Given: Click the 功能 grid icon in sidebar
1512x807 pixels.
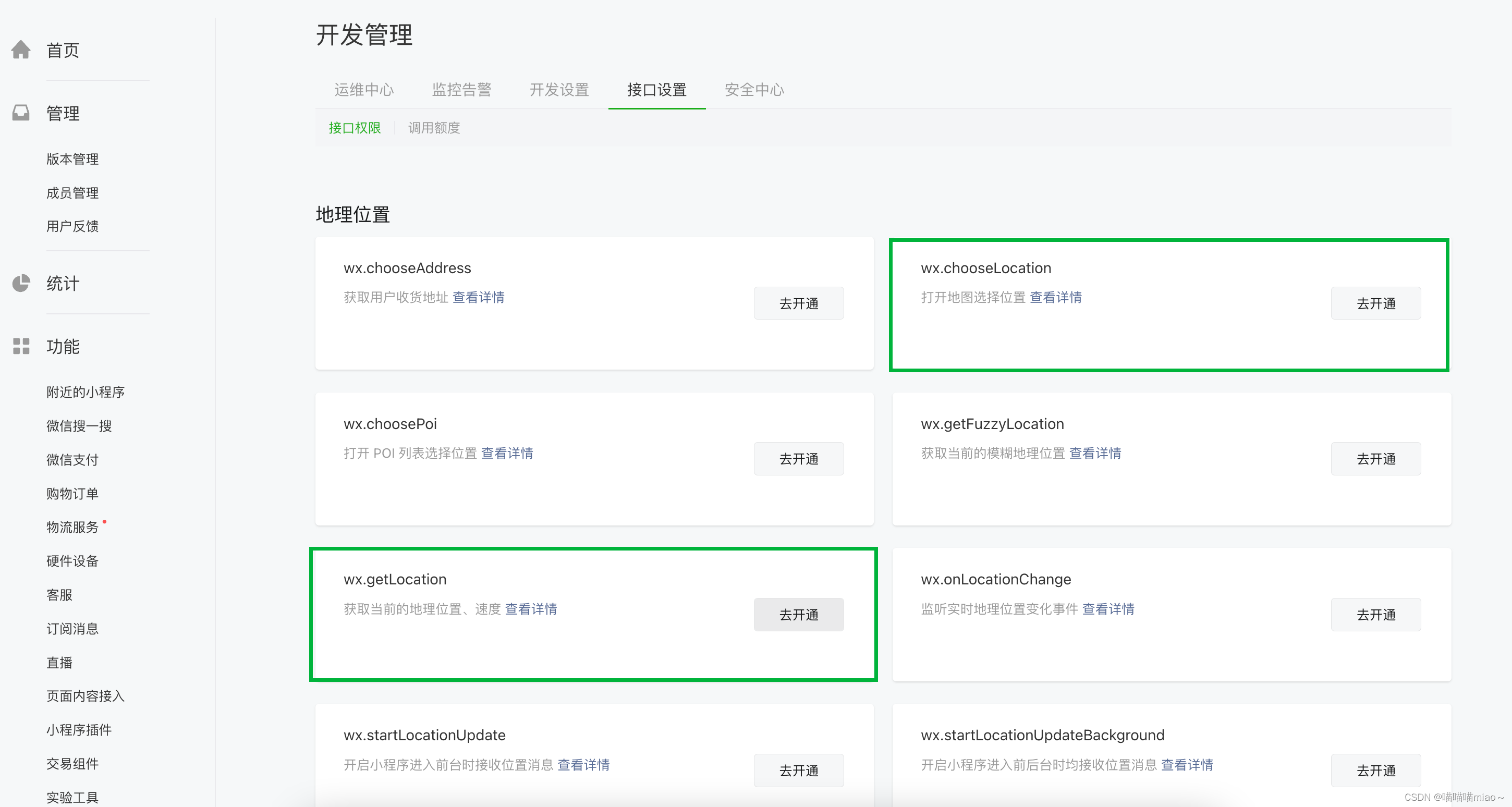Looking at the screenshot, I should coord(20,346).
